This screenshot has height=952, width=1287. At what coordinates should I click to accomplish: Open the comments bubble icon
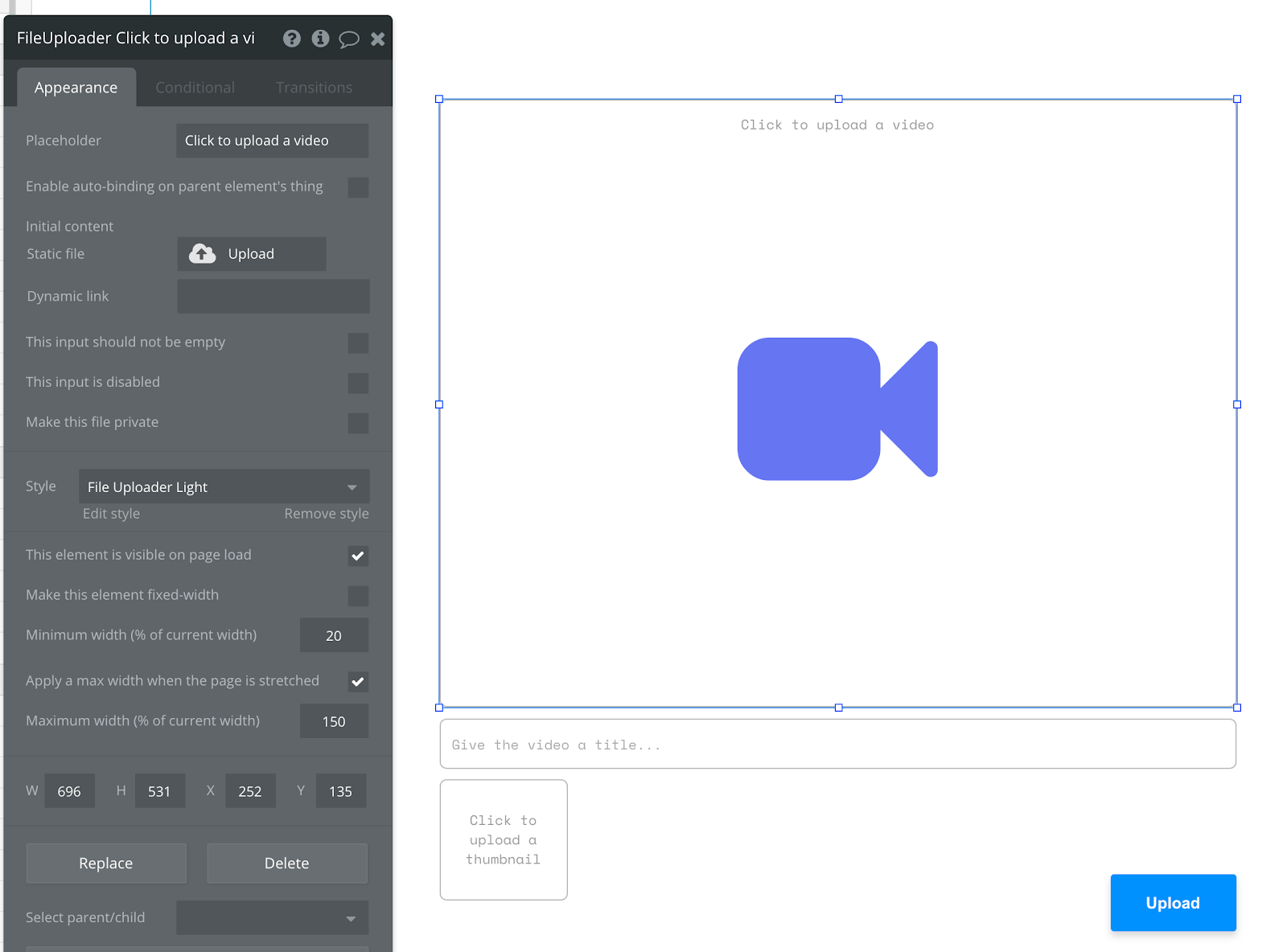(349, 38)
